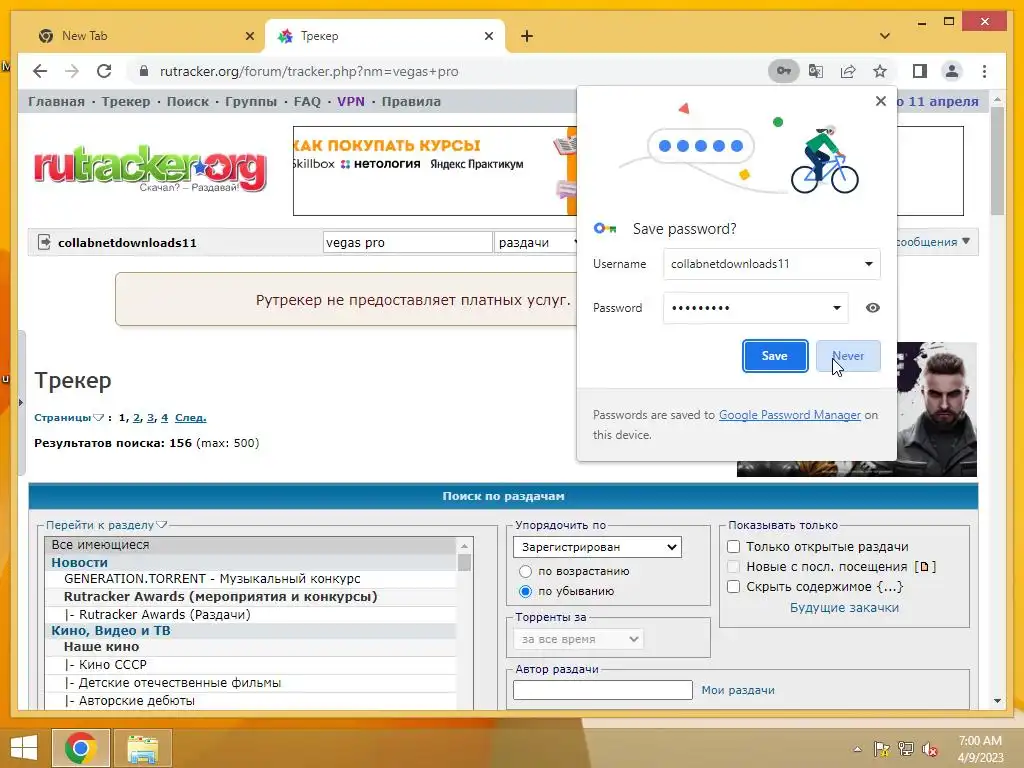Reload the rutracker page
The height and width of the screenshot is (768, 1024).
point(104,71)
